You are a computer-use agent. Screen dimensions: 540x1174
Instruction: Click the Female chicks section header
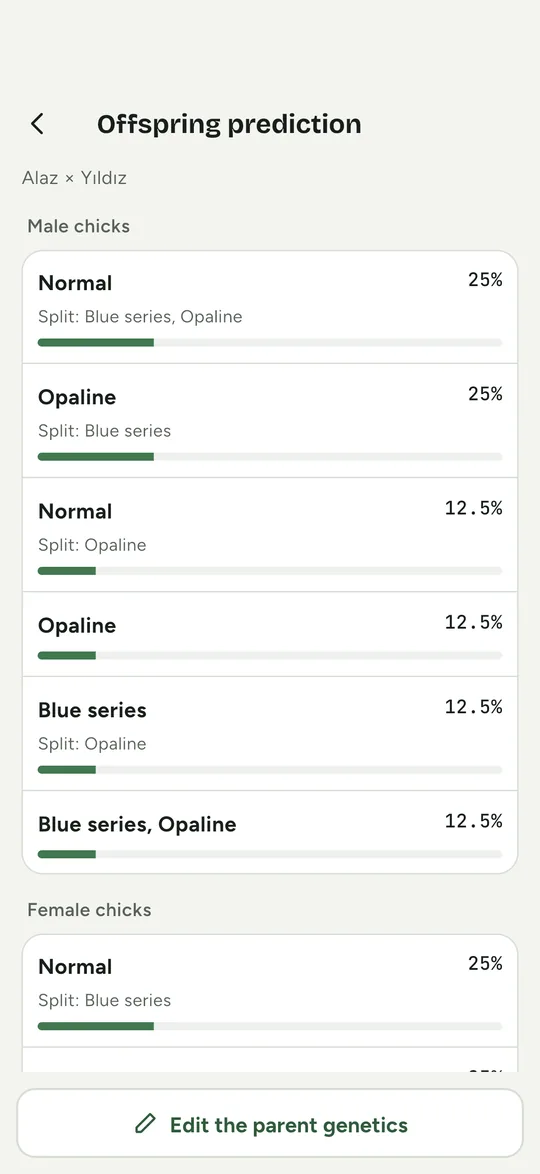click(89, 910)
